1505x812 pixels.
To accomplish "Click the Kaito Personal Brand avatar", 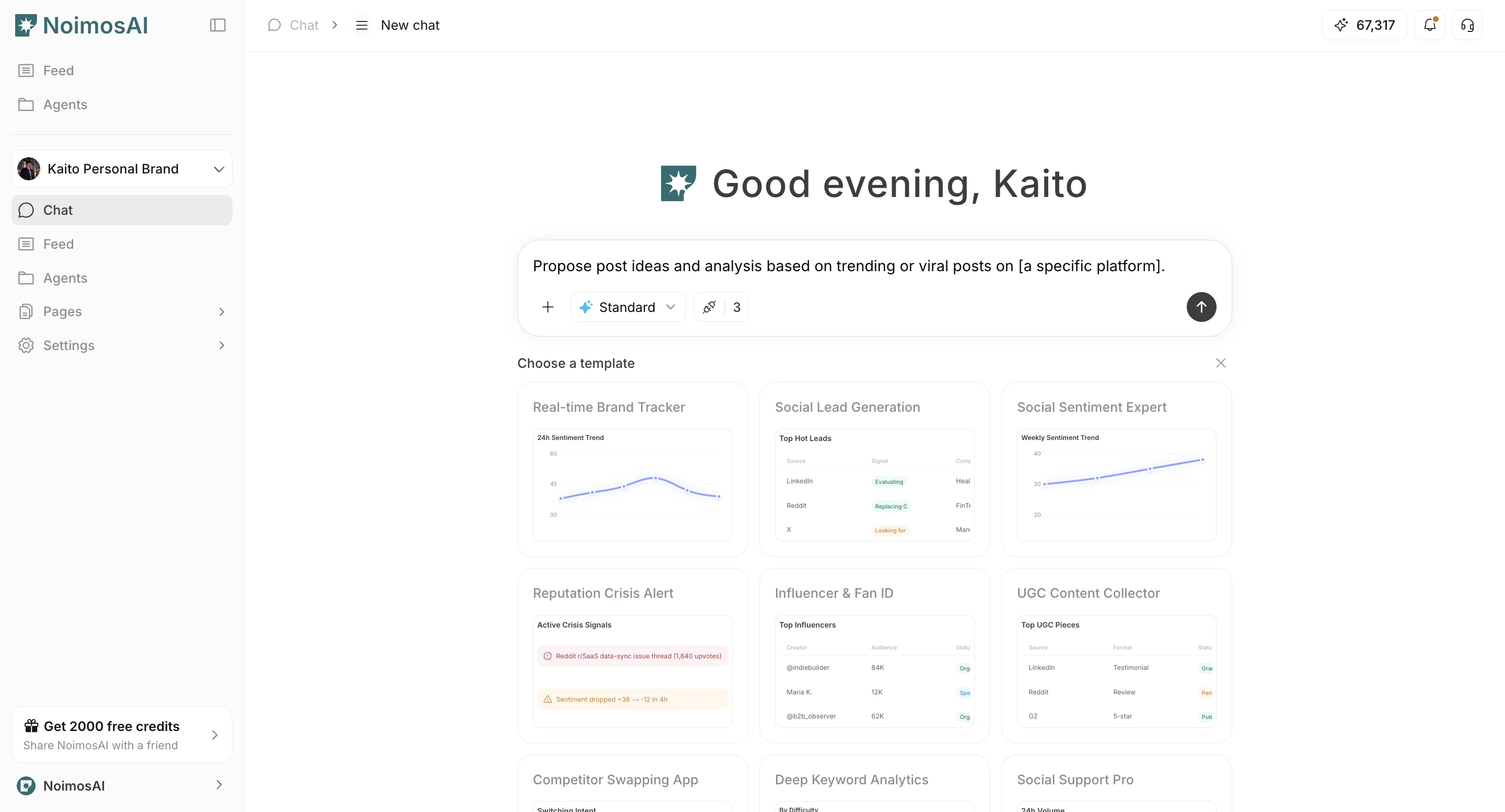I will pyautogui.click(x=29, y=169).
